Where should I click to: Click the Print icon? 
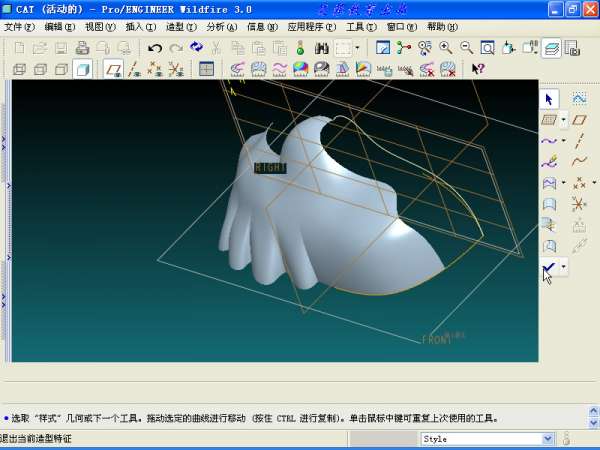[x=81, y=48]
